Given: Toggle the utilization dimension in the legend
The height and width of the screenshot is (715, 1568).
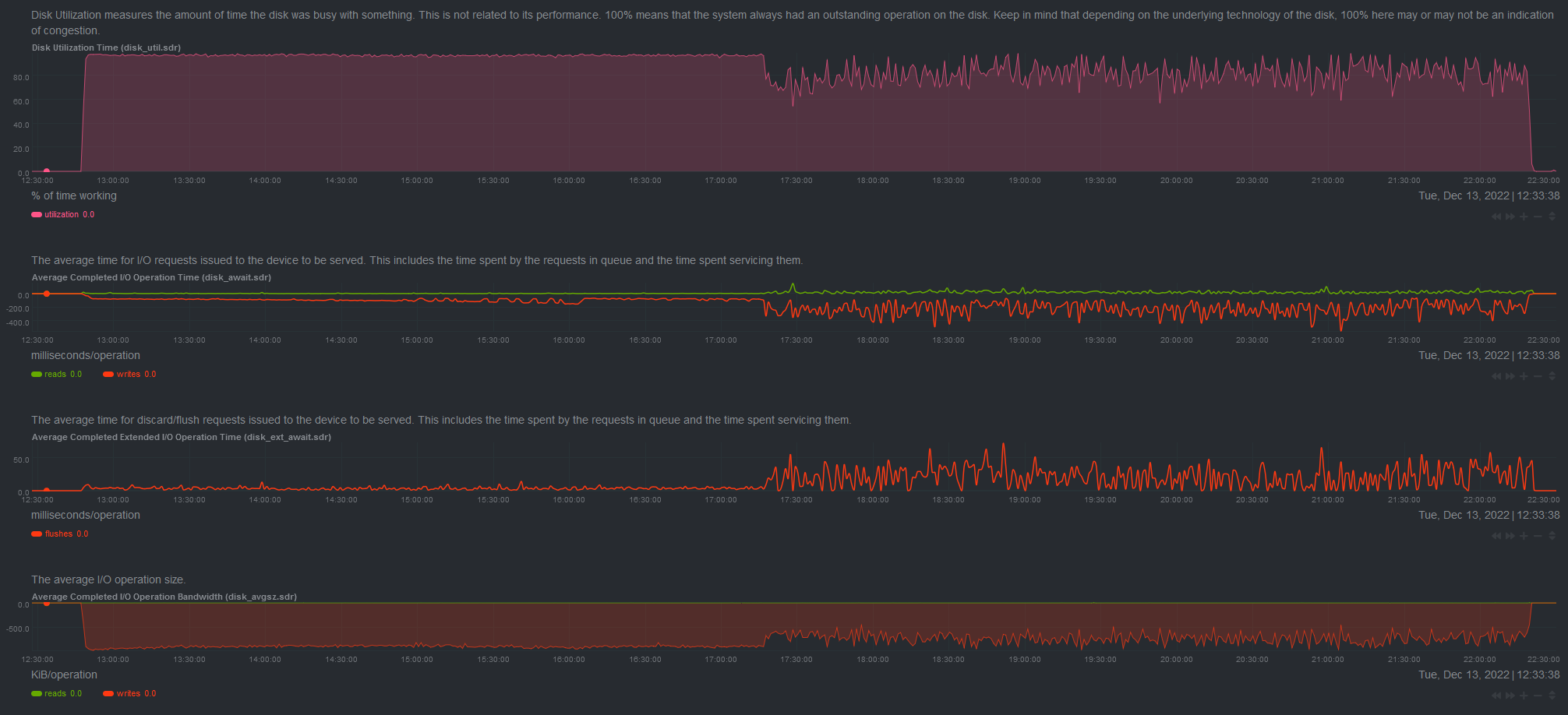Looking at the screenshot, I should 62,215.
